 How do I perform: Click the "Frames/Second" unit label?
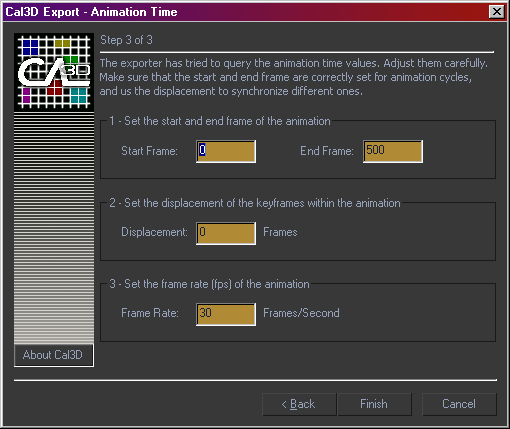click(x=301, y=313)
